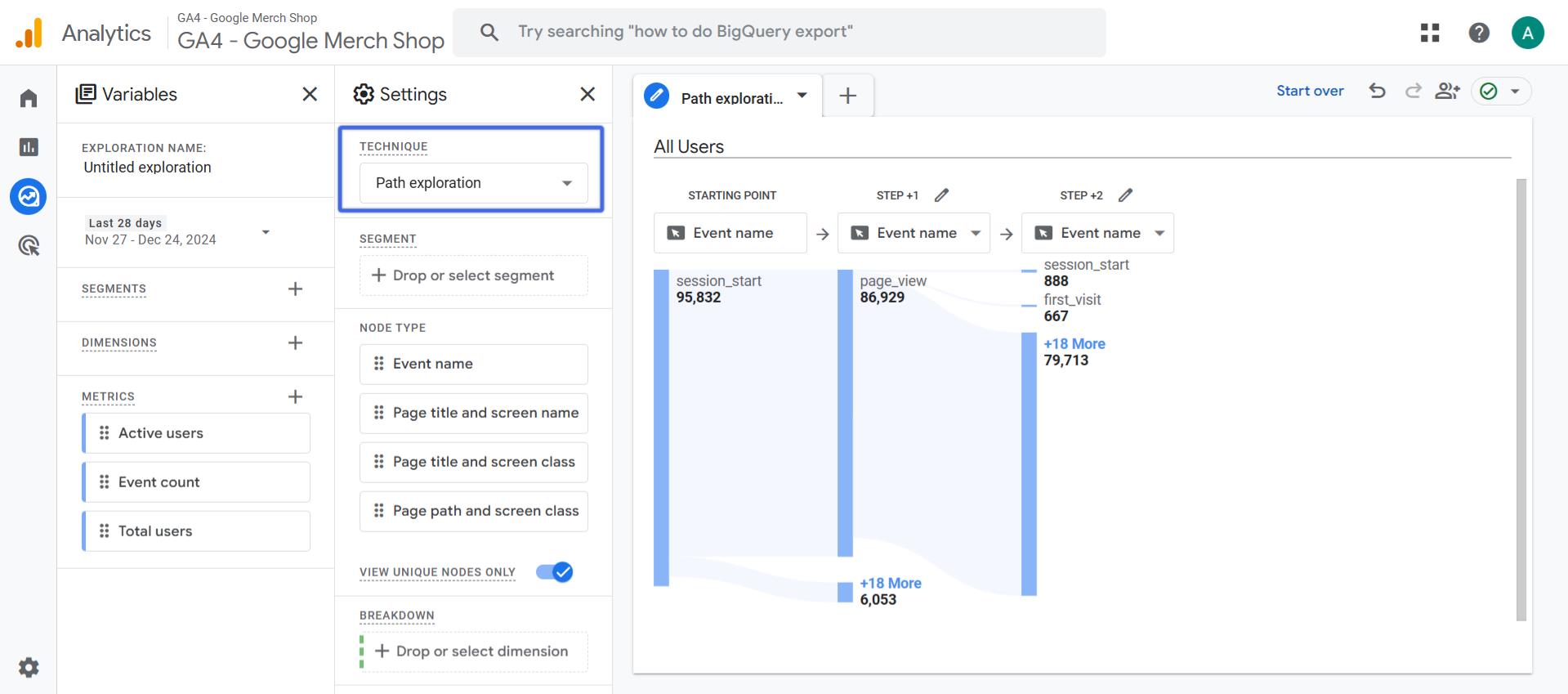
Task: Close the Variables panel
Action: tap(310, 94)
